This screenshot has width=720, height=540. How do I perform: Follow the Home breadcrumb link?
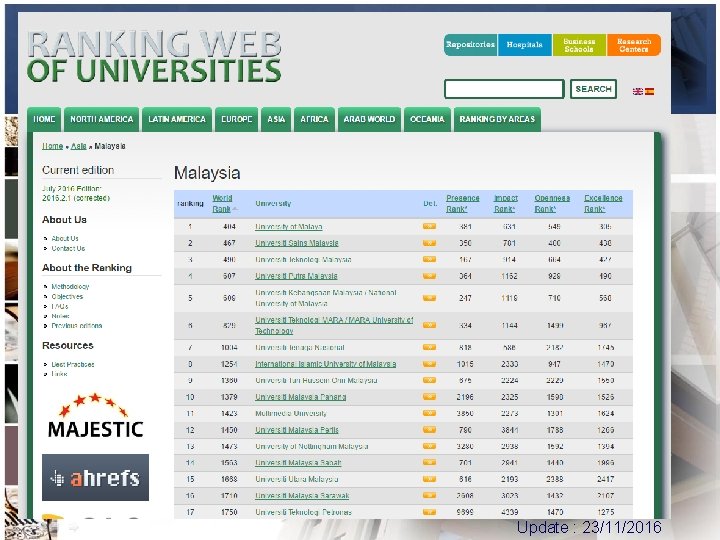pos(52,146)
